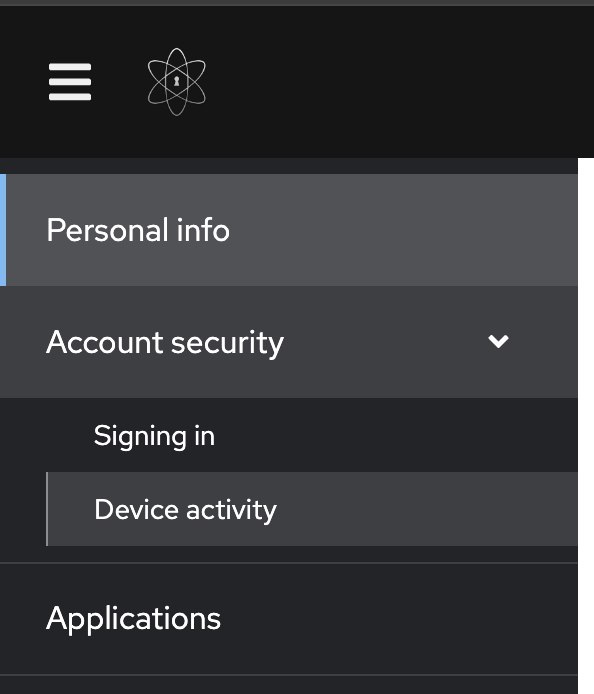
Task: Toggle the hamburger navigation menu
Action: [x=70, y=82]
